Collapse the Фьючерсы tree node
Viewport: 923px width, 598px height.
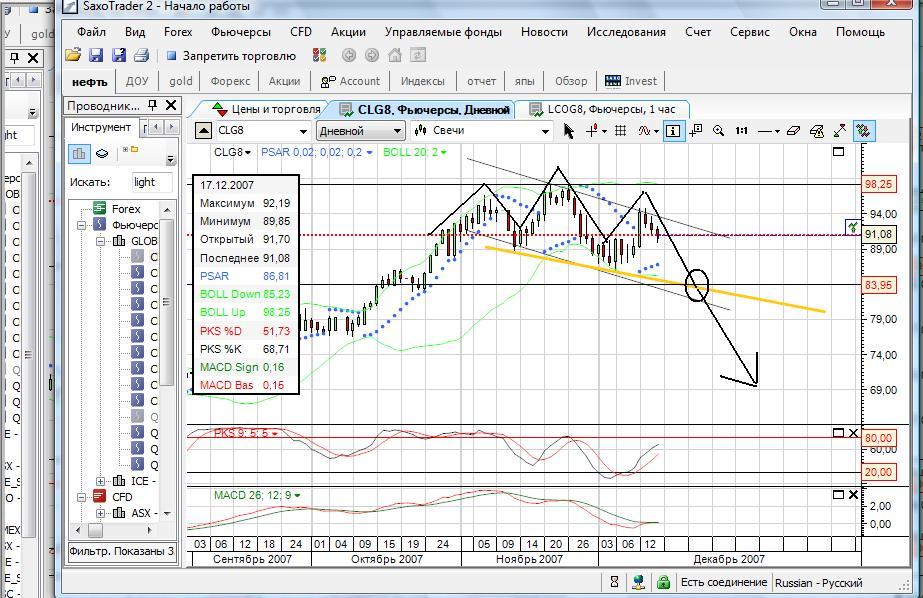pos(81,225)
